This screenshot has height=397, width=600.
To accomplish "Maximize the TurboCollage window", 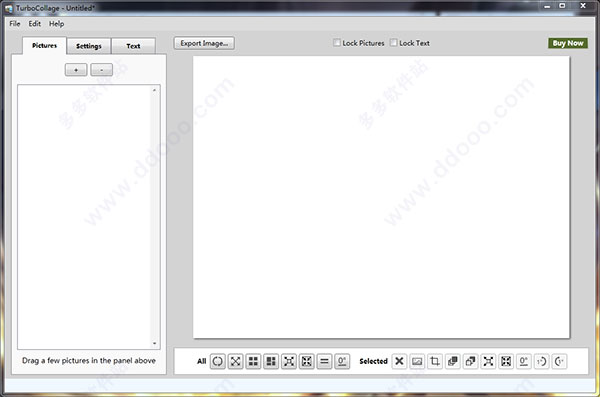I will 562,6.
